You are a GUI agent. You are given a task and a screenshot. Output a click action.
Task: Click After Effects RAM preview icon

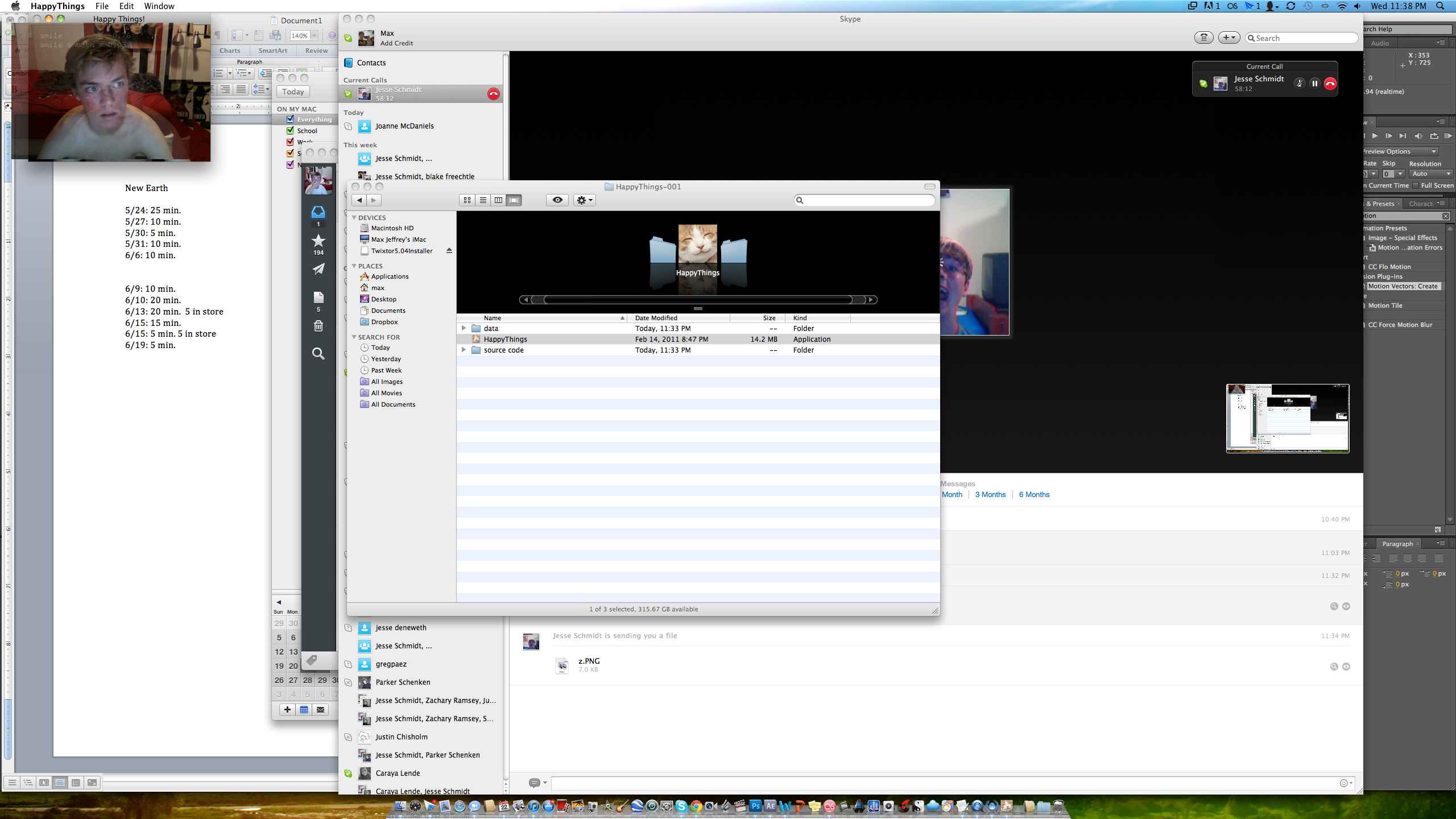(1448, 136)
